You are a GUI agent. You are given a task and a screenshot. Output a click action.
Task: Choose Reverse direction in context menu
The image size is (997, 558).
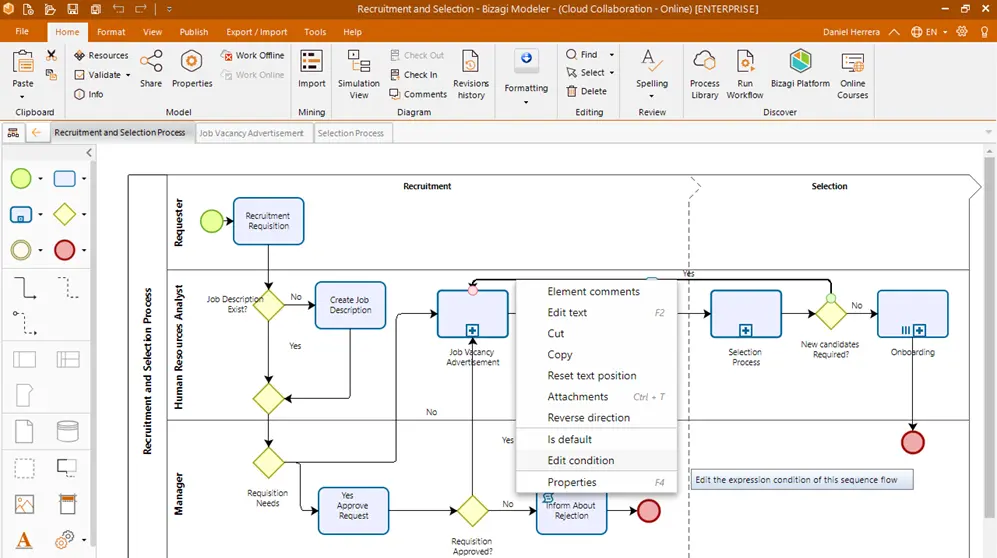[596, 418]
